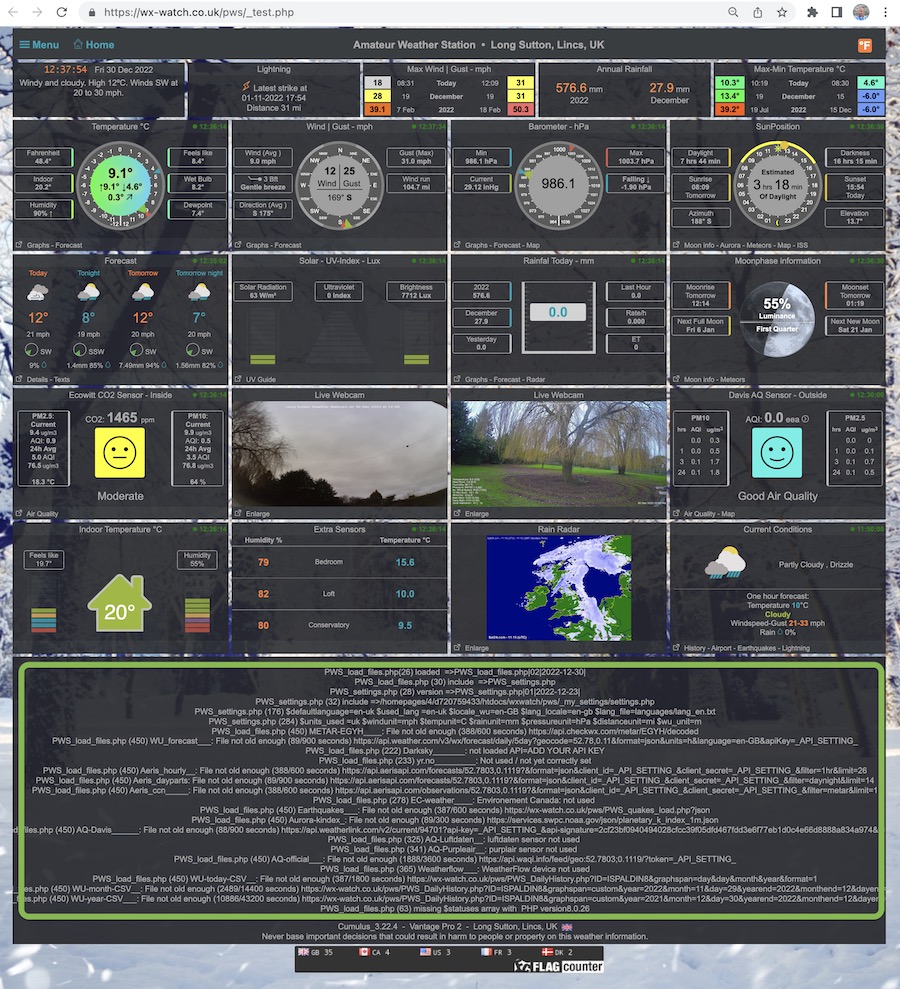Click the cyan Good Air Quality smiley
This screenshot has width=900, height=989.
[x=777, y=453]
